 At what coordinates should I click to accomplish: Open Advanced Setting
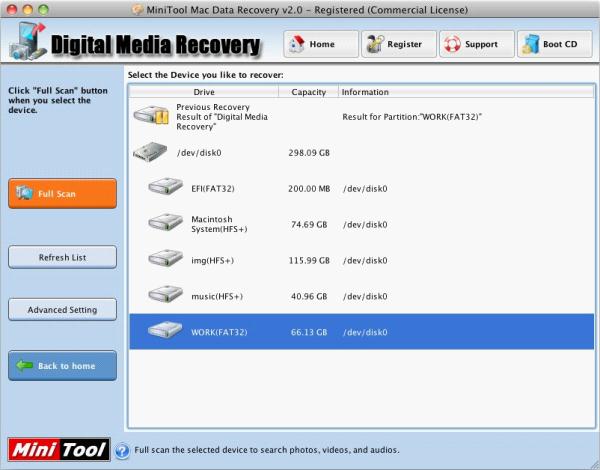click(62, 310)
